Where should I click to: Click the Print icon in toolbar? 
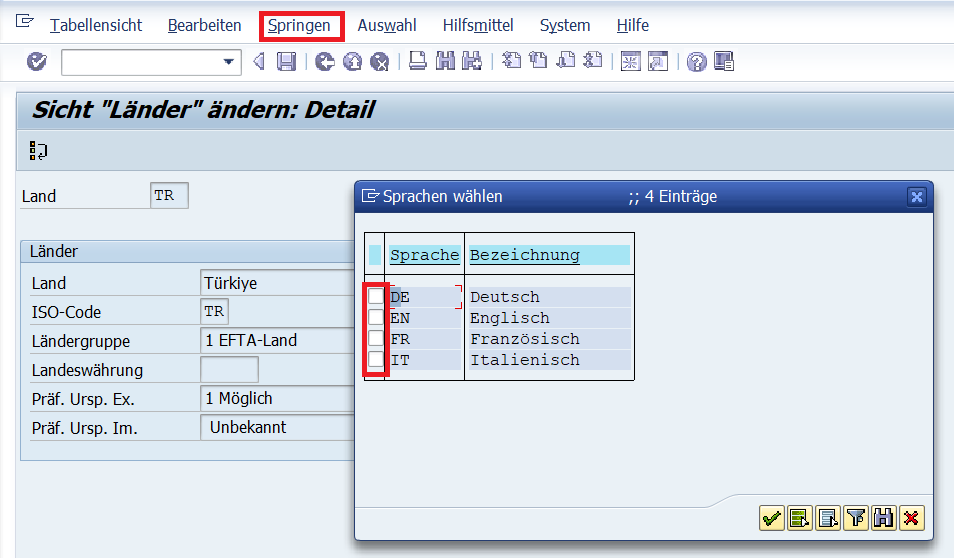click(x=418, y=62)
